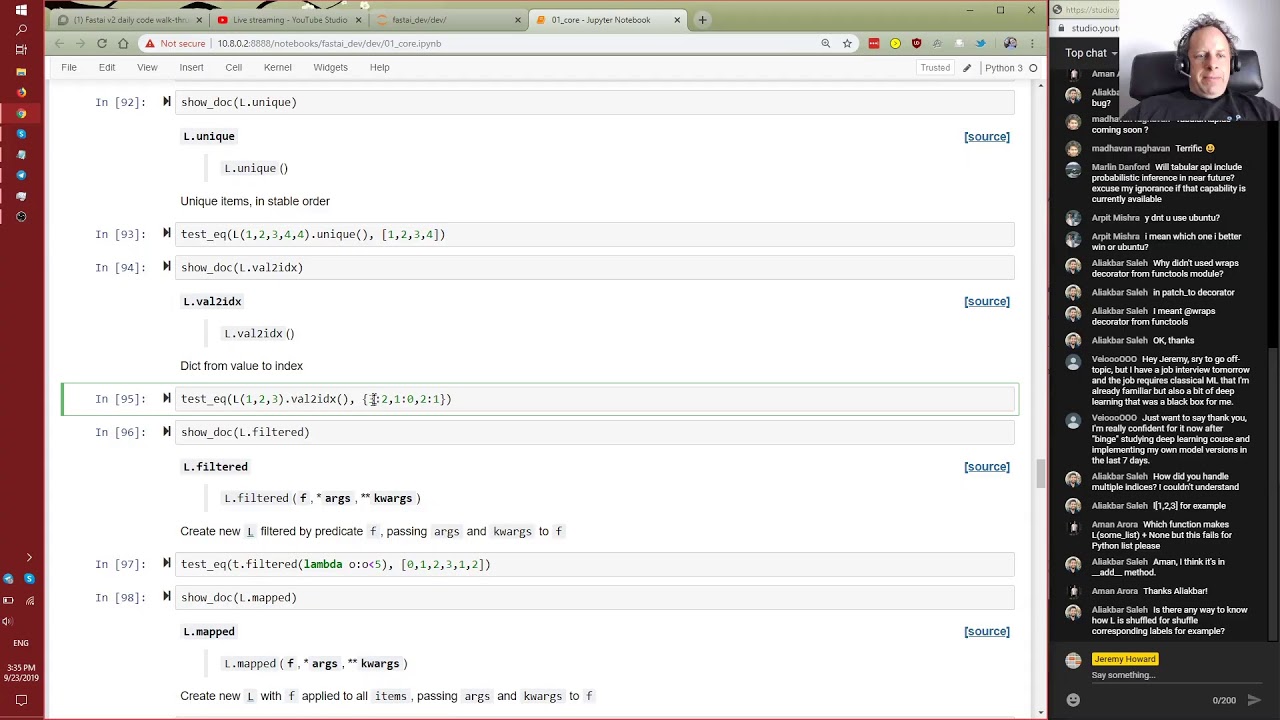Click text 'Dict from value to index'

241,366
